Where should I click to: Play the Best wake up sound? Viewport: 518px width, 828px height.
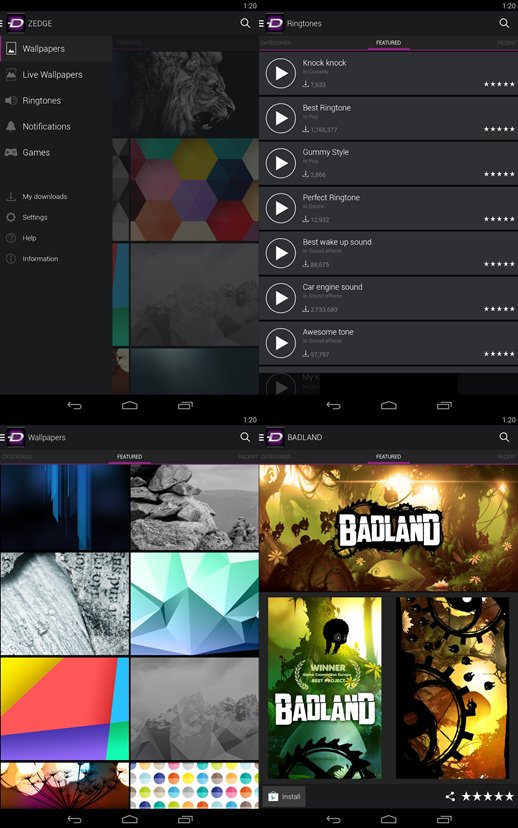[x=280, y=253]
